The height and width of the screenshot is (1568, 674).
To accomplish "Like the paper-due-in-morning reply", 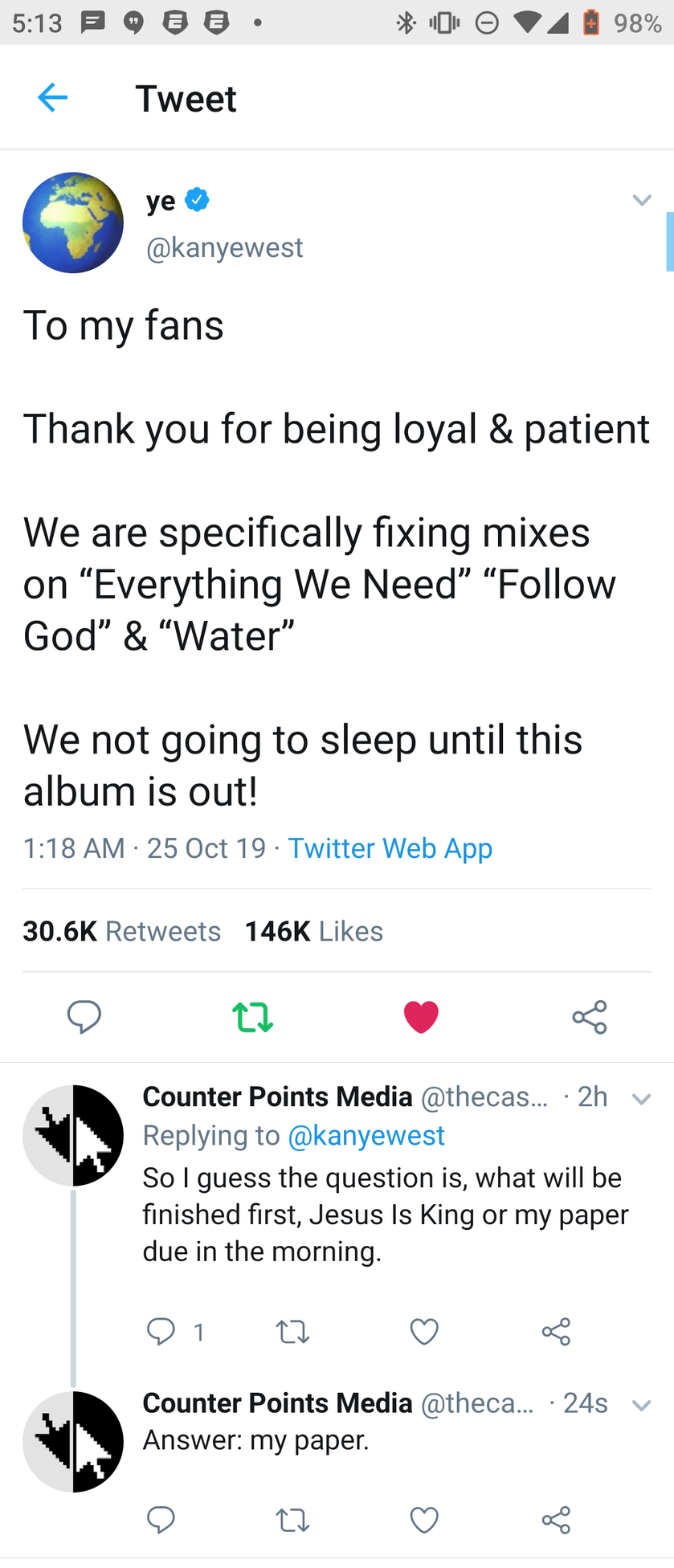I will (x=424, y=1331).
